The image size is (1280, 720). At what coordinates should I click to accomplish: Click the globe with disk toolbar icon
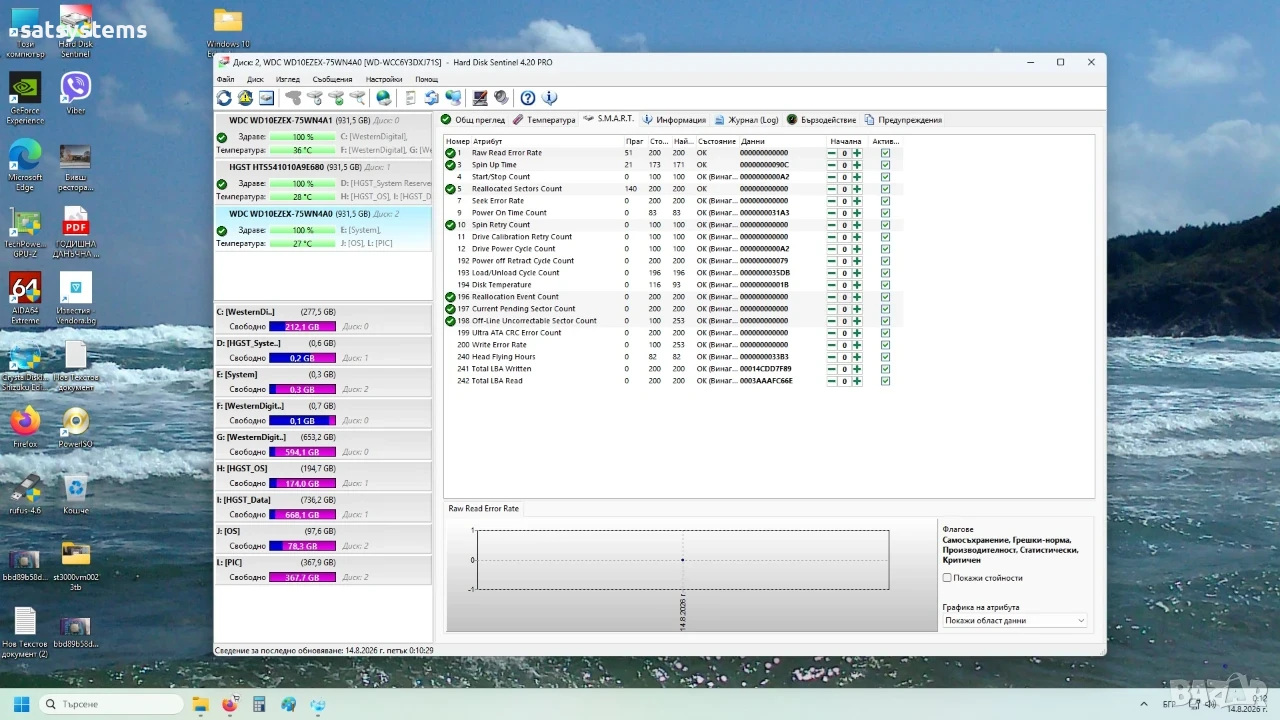click(384, 98)
